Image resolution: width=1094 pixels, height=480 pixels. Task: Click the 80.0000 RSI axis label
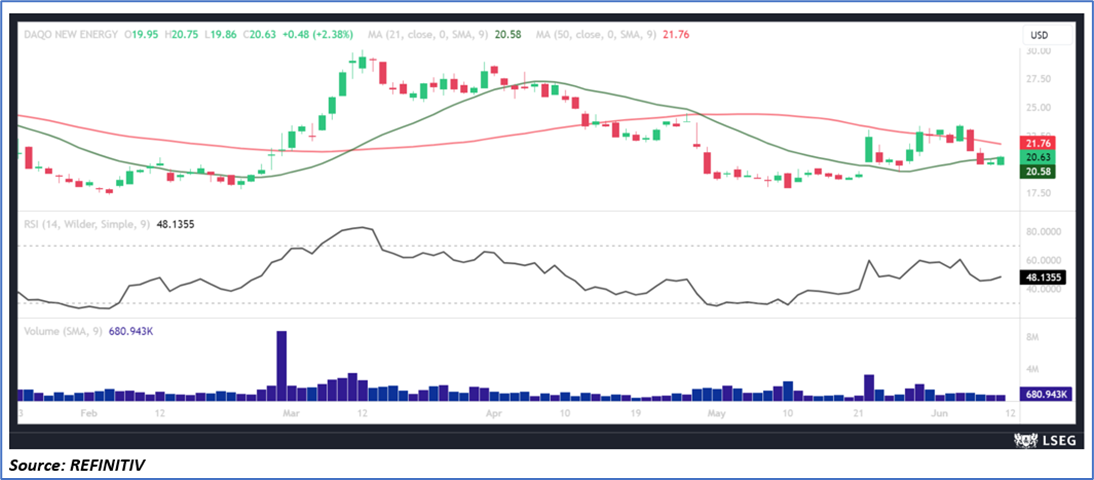pyautogui.click(x=1042, y=231)
